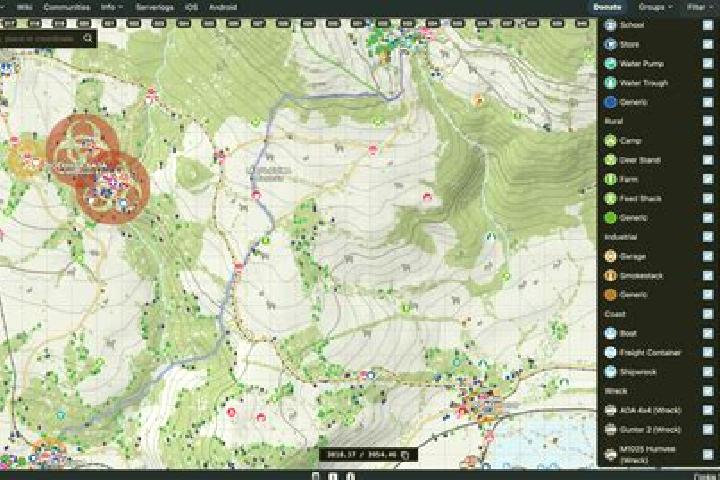Screen dimensions: 720x480
Task: Click the orange Generic industrial color marker
Action: [x=610, y=295]
